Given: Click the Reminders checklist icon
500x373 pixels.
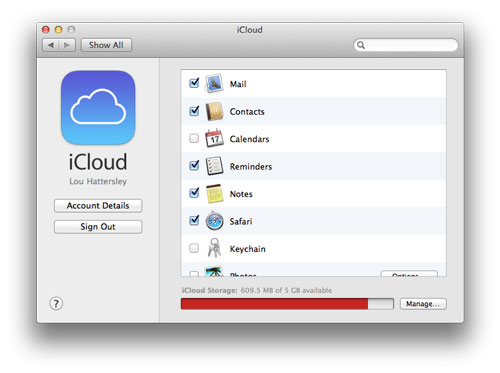Looking at the screenshot, I should click(214, 166).
